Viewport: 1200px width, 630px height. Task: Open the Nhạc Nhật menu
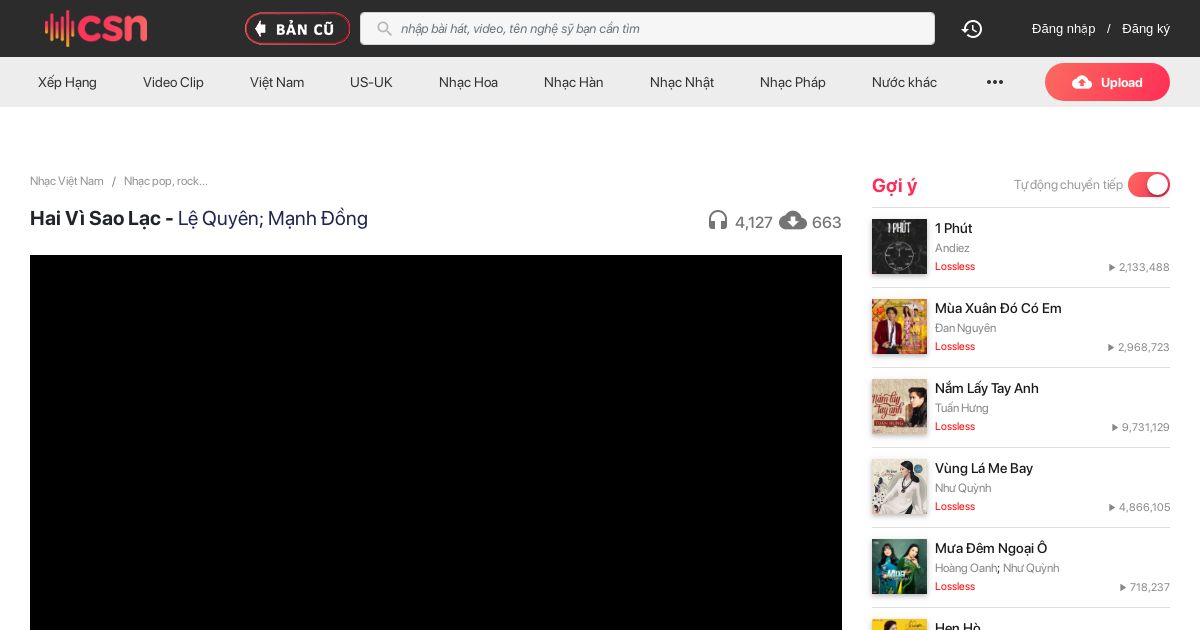coord(682,82)
